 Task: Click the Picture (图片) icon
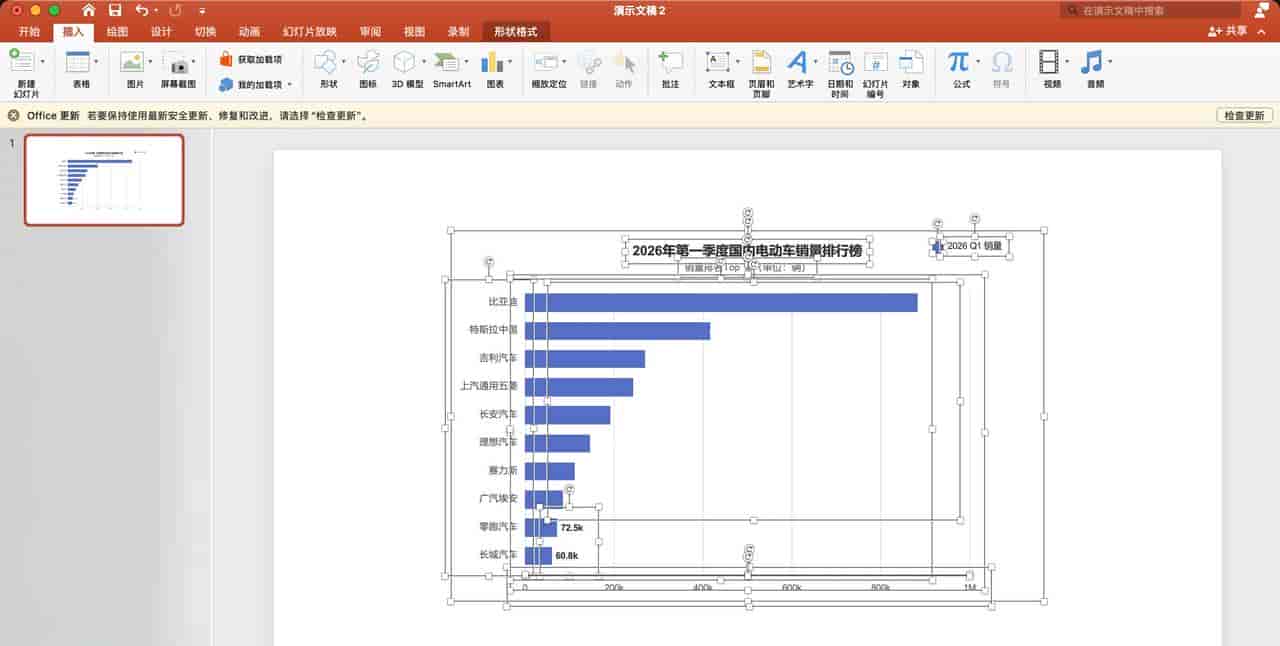pos(132,62)
